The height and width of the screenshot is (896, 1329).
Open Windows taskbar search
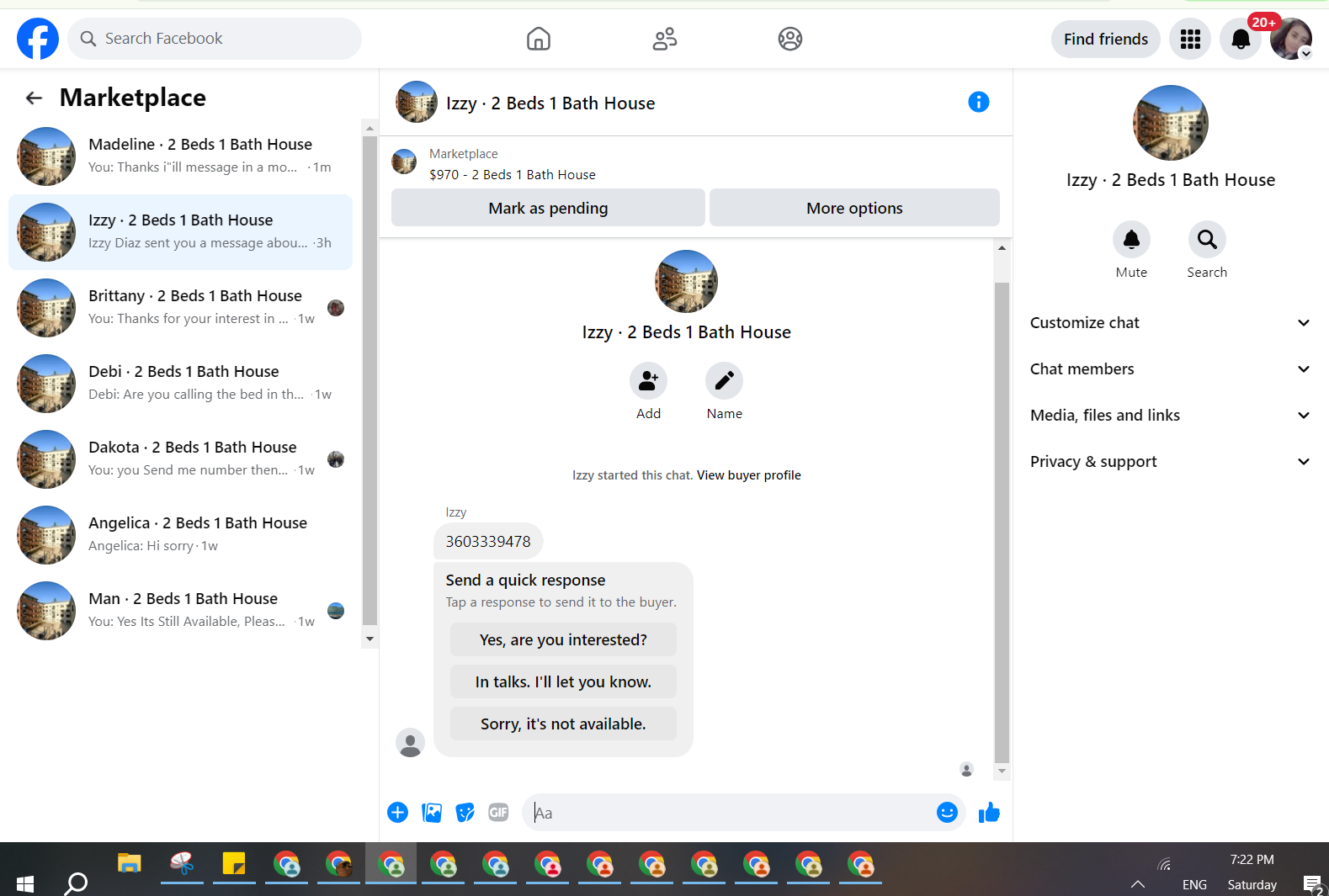(x=76, y=883)
